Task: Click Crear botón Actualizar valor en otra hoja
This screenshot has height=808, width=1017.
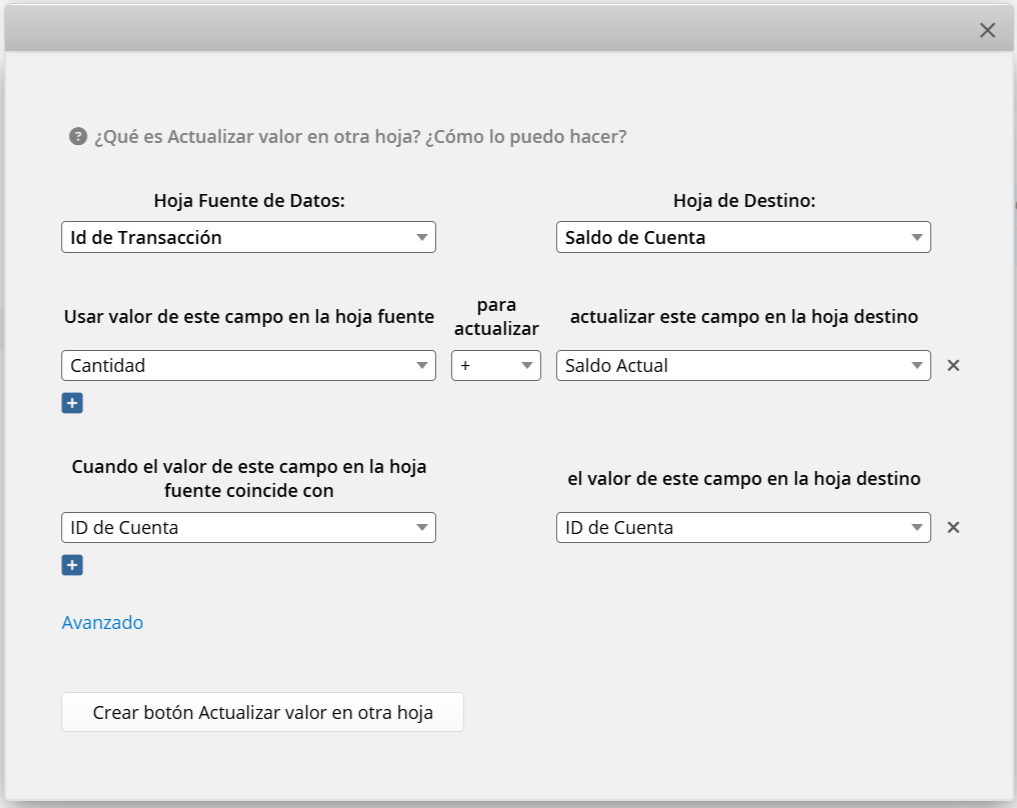Action: tap(263, 712)
